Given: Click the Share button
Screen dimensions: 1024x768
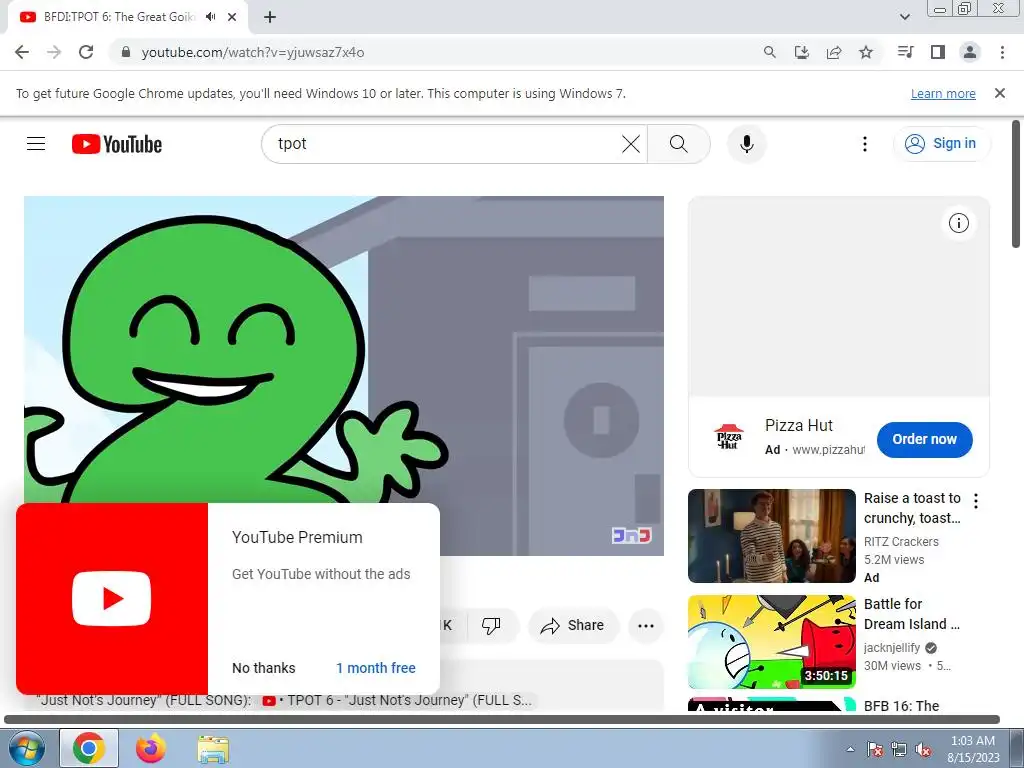Looking at the screenshot, I should 573,626.
